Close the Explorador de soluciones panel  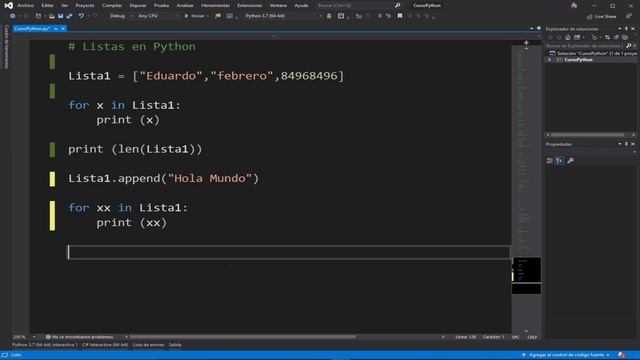[633, 29]
